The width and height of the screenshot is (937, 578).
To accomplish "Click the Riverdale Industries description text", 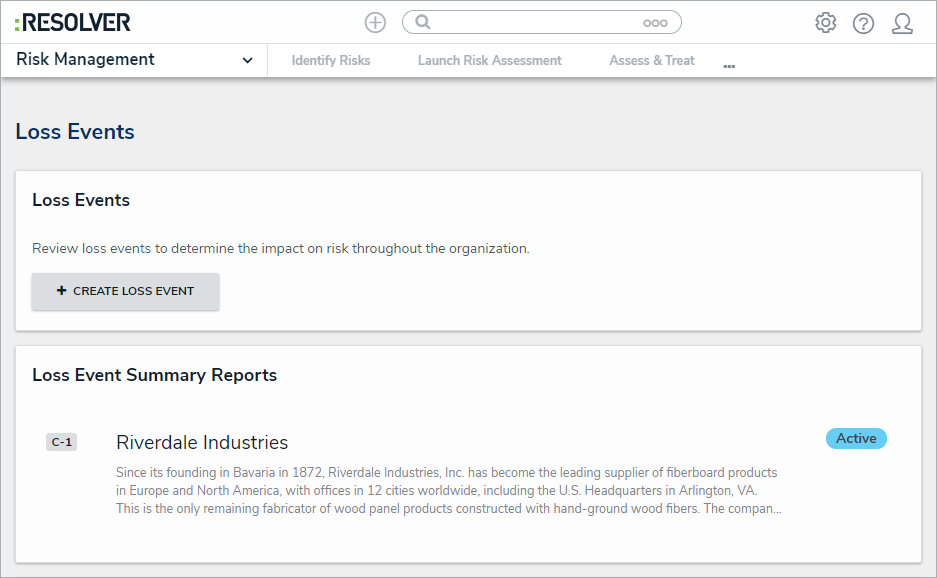I will click(447, 490).
